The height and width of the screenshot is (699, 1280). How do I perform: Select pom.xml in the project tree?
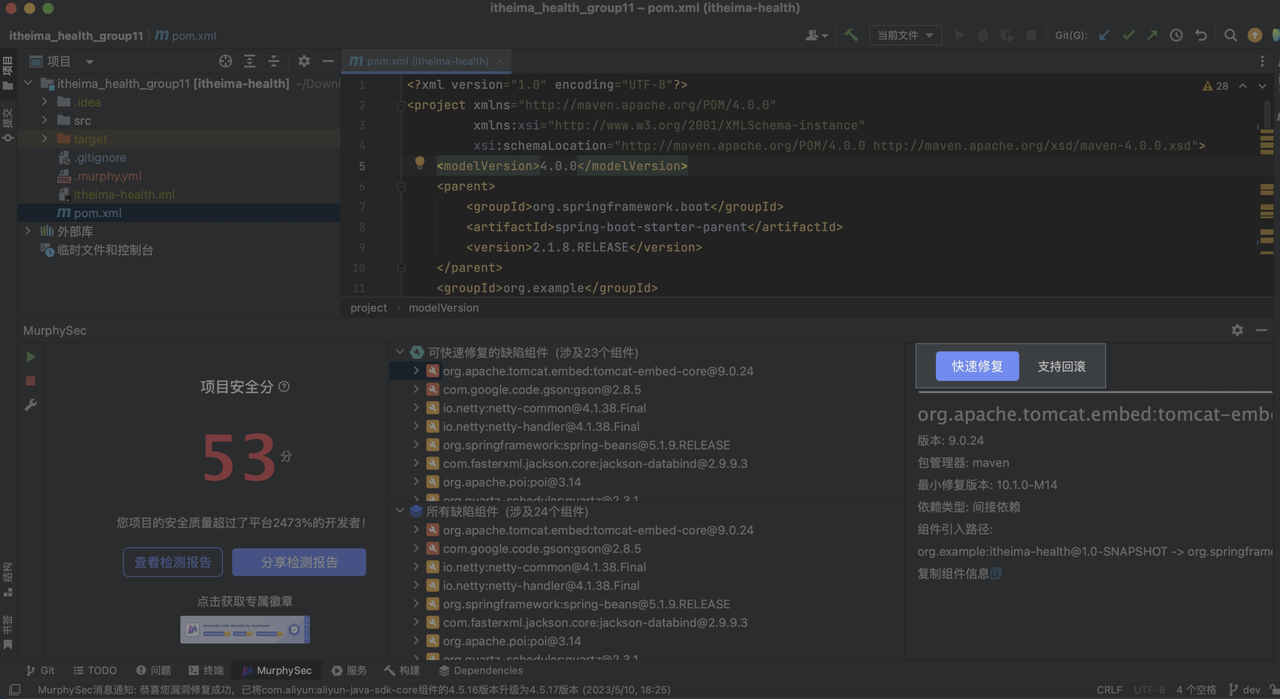click(97, 213)
